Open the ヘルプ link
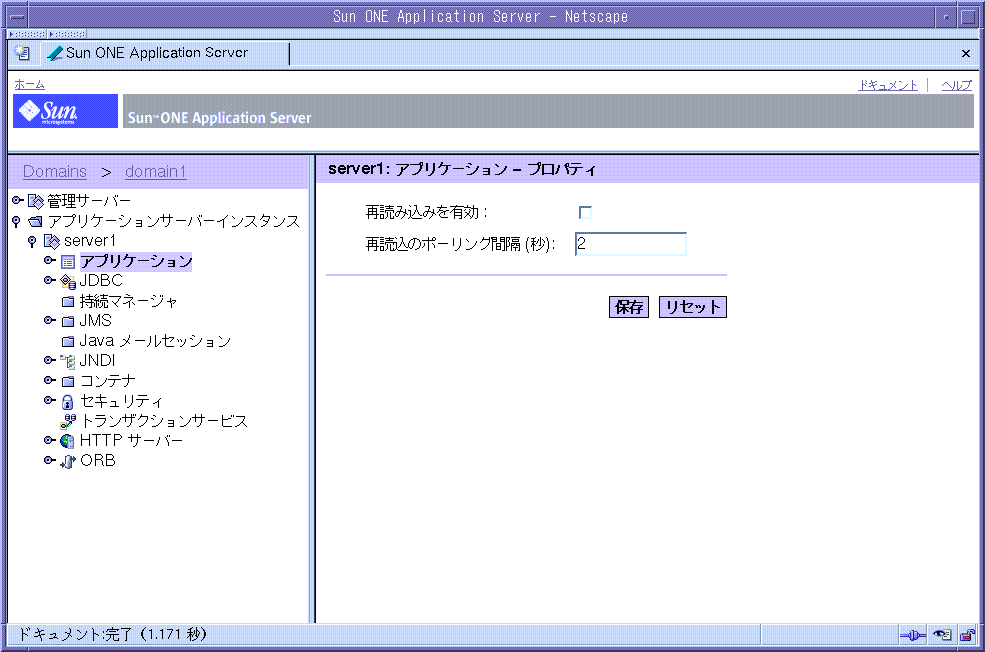Screen dimensions: 985x652 click(x=956, y=85)
